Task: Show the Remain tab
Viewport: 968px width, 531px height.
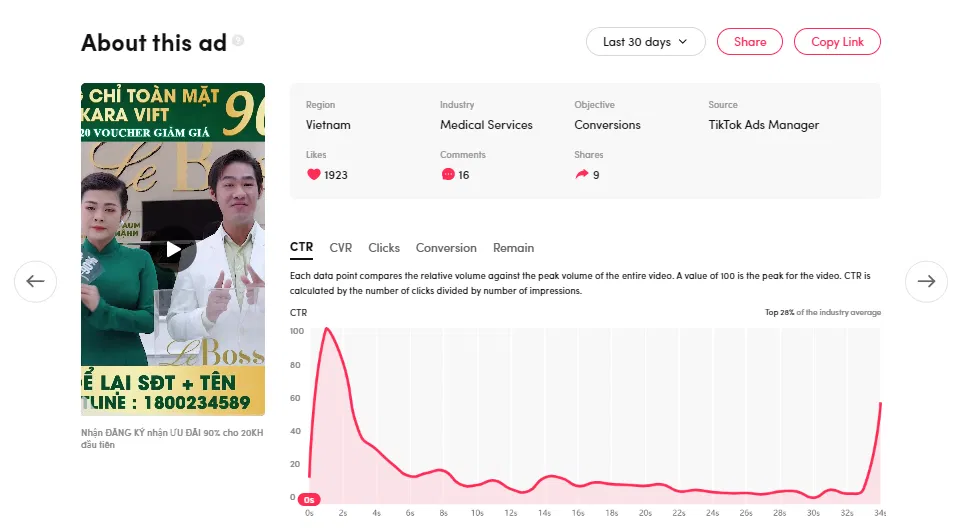Action: tap(513, 248)
